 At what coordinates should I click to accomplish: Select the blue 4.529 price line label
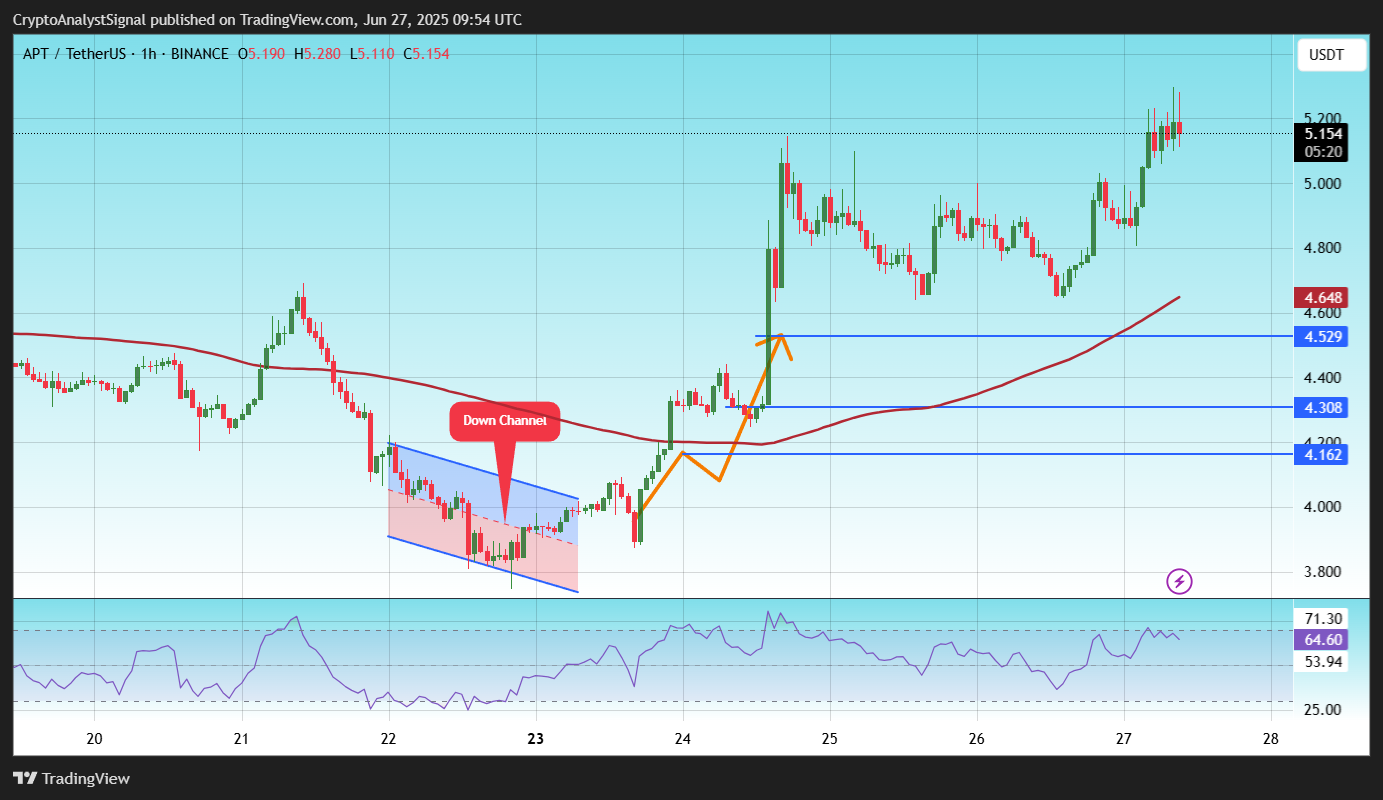tap(1323, 337)
